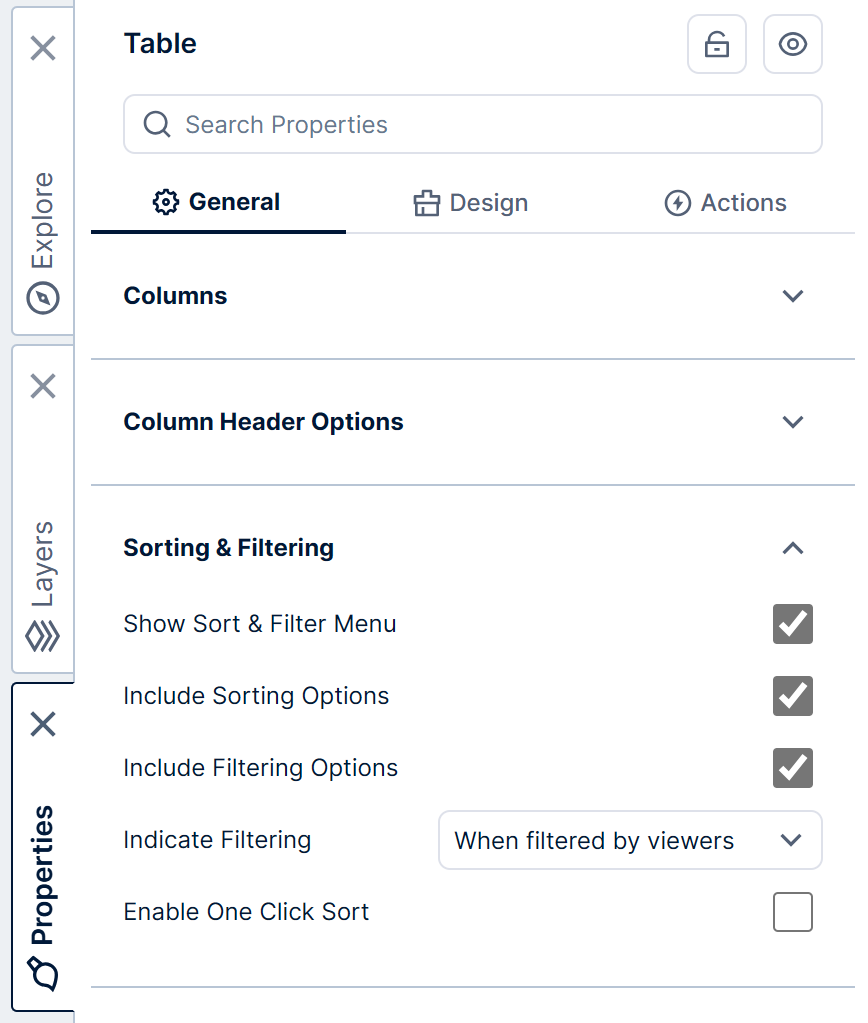The width and height of the screenshot is (868, 1023).
Task: Switch to the Actions tab
Action: 725,202
